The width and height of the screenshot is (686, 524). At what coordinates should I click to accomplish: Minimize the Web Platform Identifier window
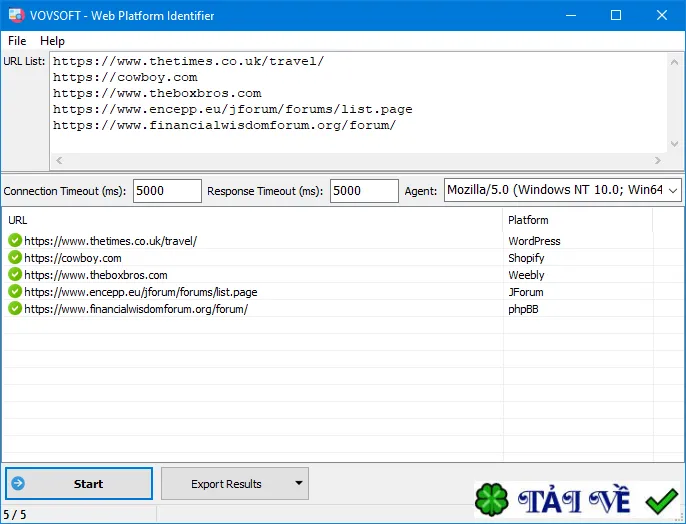coord(570,15)
